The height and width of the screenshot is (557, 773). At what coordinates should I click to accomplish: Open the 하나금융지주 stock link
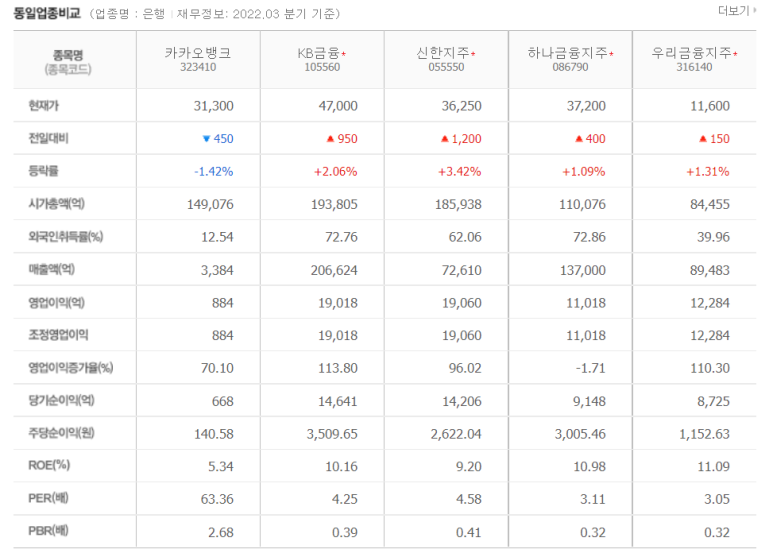click(x=567, y=53)
